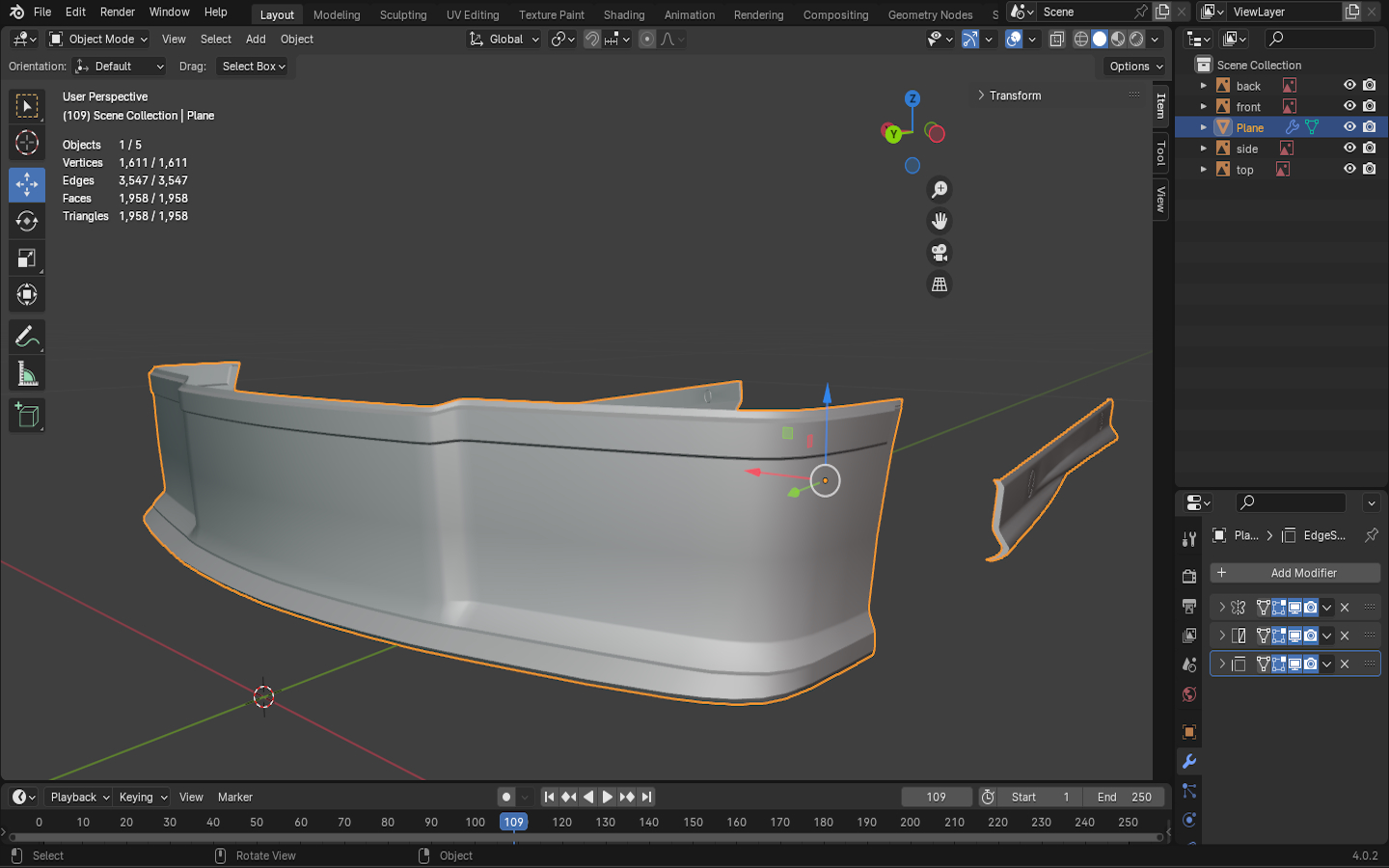Click frame 150 on the timeline ruler
Screen dimensions: 1389x868
click(693, 823)
